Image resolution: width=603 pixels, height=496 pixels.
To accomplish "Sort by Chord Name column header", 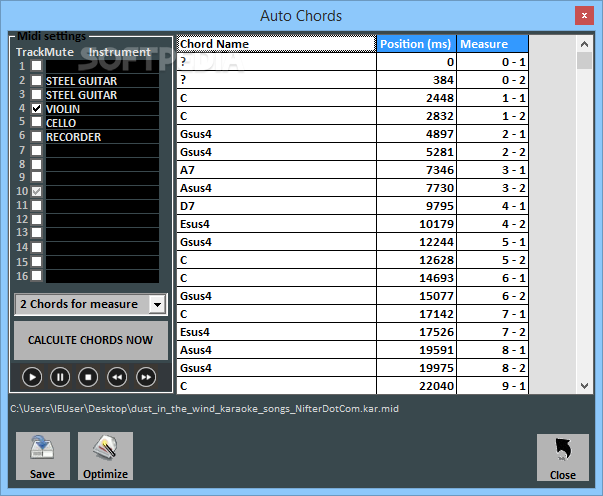I will pos(276,44).
